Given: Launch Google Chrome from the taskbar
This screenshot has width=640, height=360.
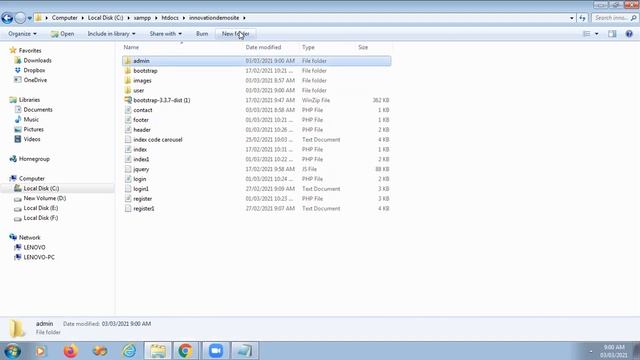Looking at the screenshot, I should [185, 351].
